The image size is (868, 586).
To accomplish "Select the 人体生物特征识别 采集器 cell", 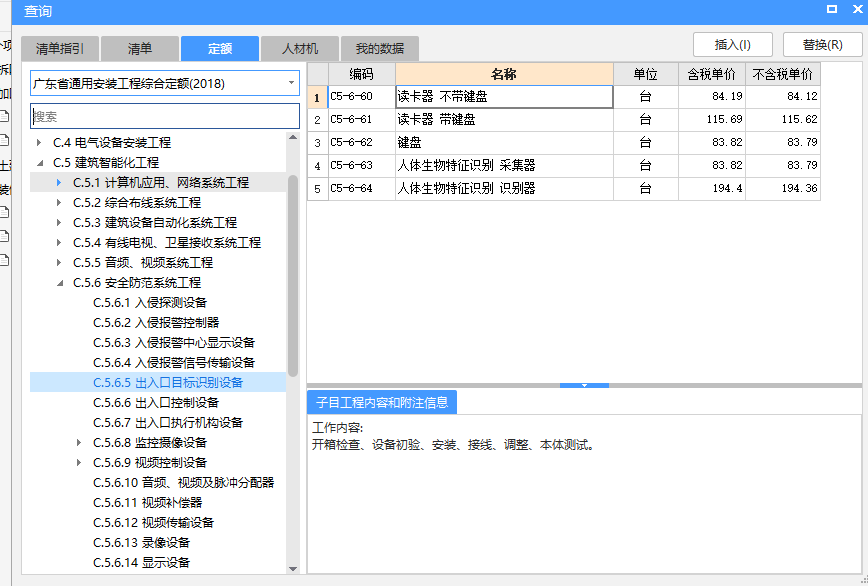I will coord(504,165).
